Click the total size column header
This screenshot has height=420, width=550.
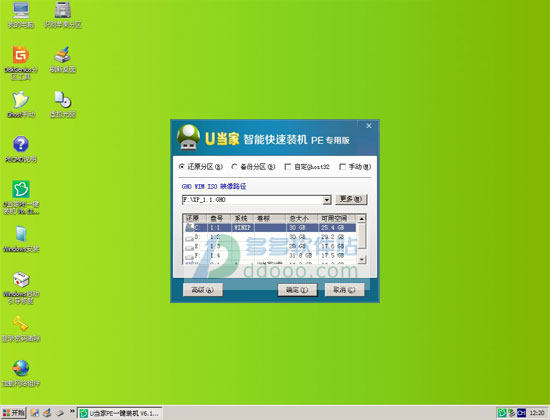(302, 219)
